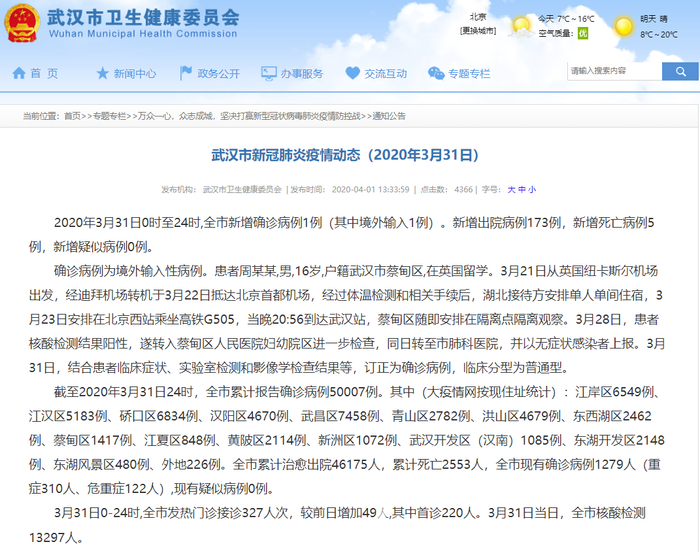Screen dimensions: 700x552
Task: Click the text 乘坐高铁G505
Action: (191, 319)
